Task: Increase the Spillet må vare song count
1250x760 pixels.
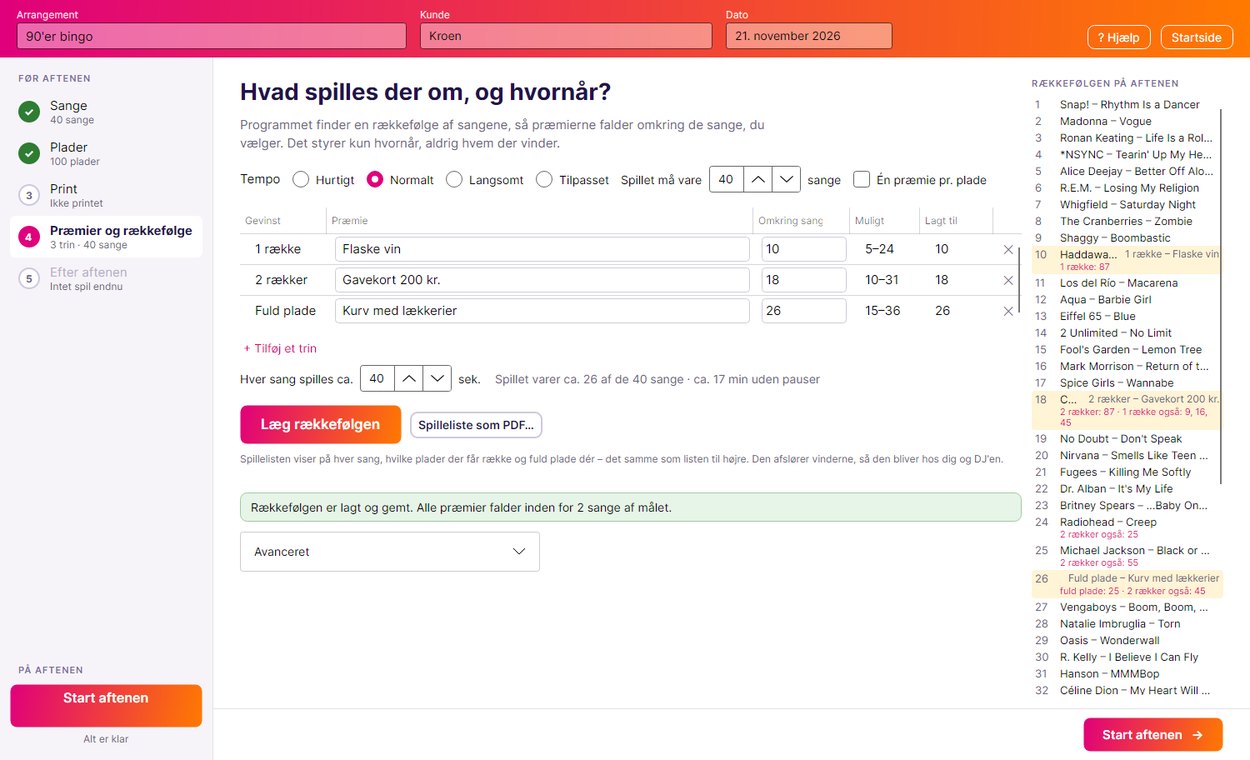Action: tap(759, 180)
